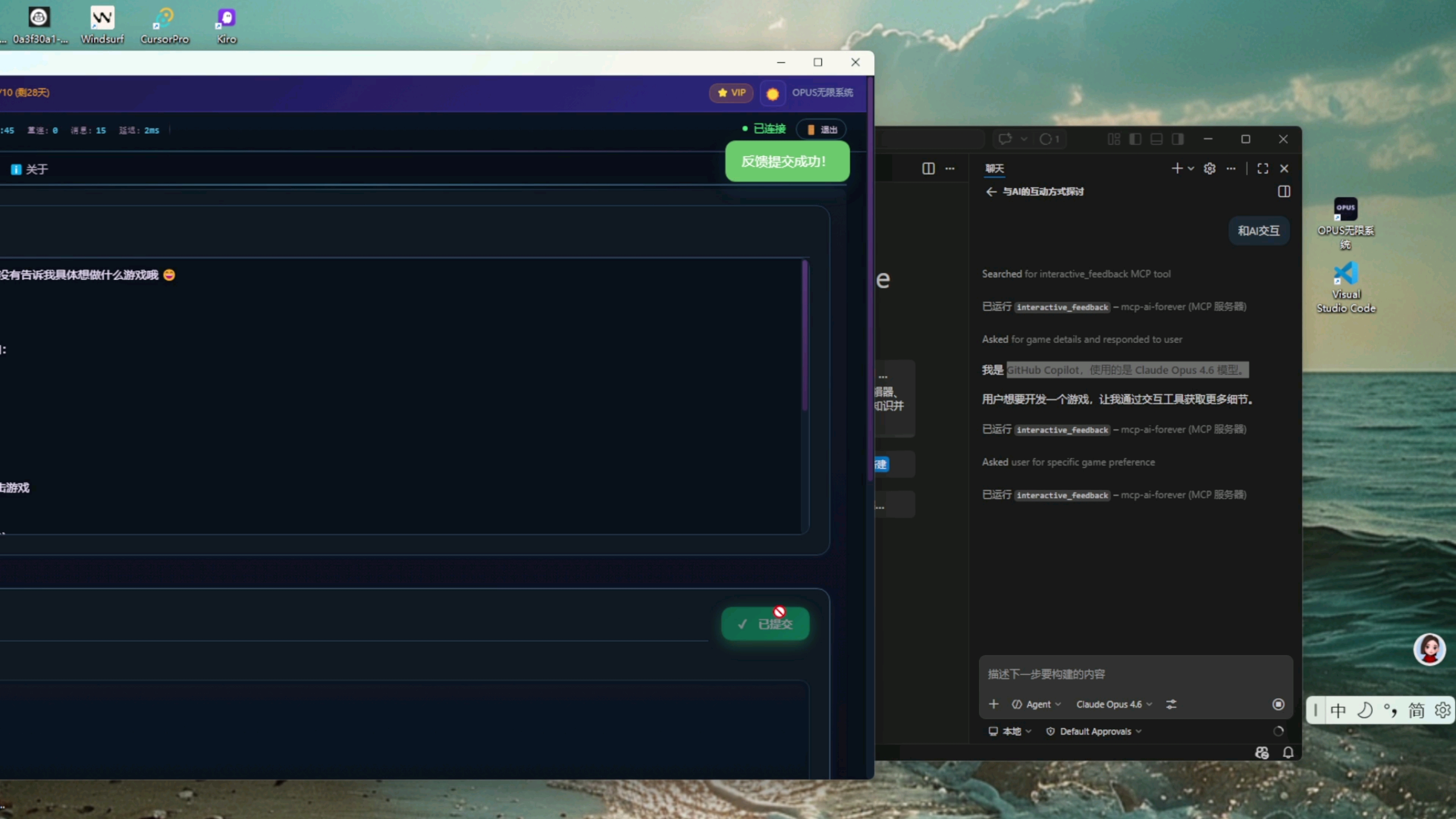Image resolution: width=1456 pixels, height=819 pixels.
Task: Toggle the bottom panel layout
Action: click(1156, 139)
